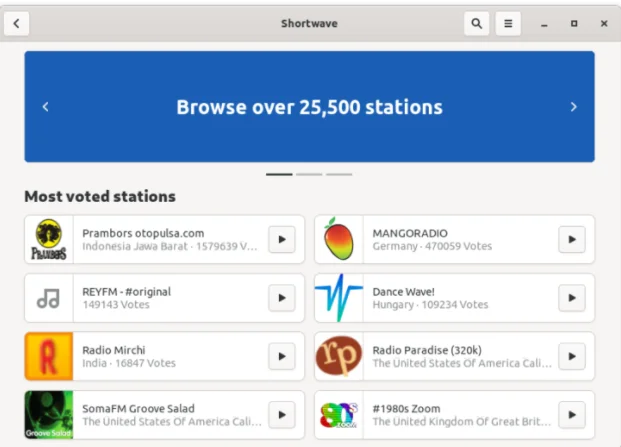
Task: Start playing REYFM #original
Action: [x=281, y=298]
